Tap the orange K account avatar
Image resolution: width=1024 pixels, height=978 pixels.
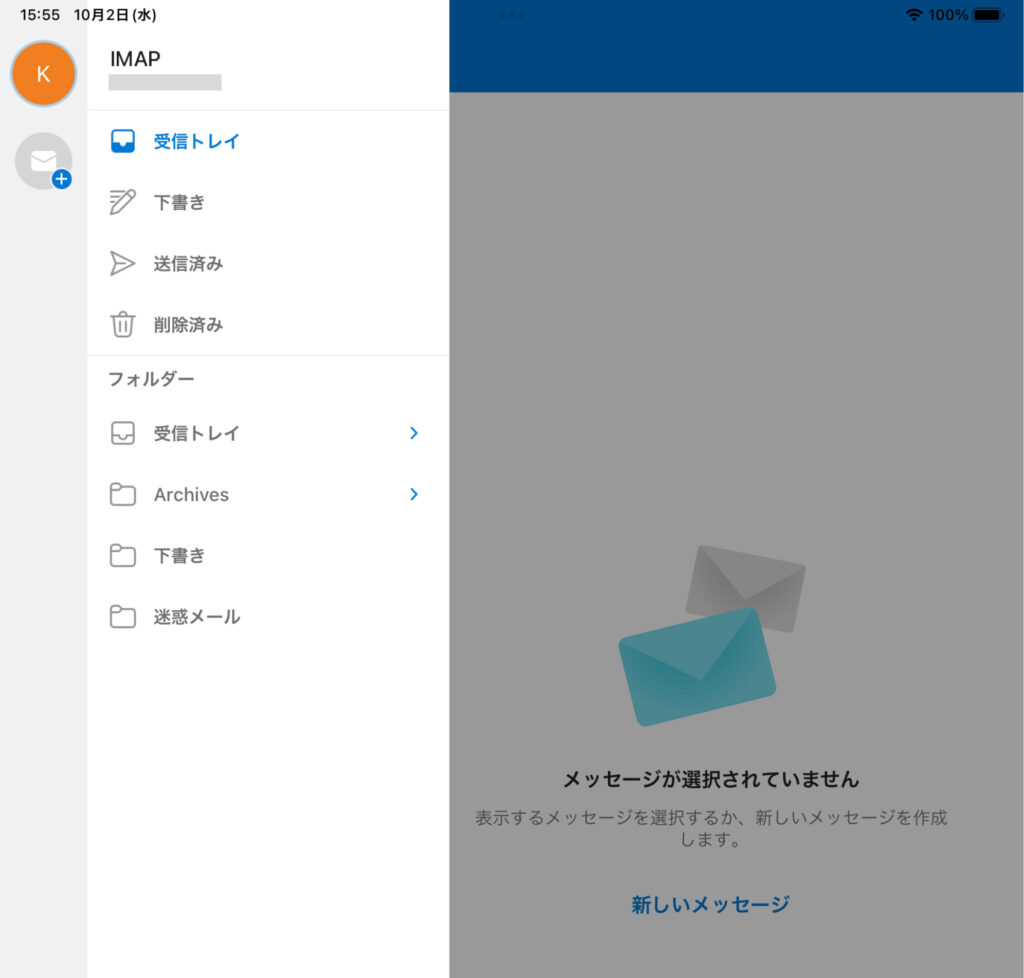coord(43,74)
